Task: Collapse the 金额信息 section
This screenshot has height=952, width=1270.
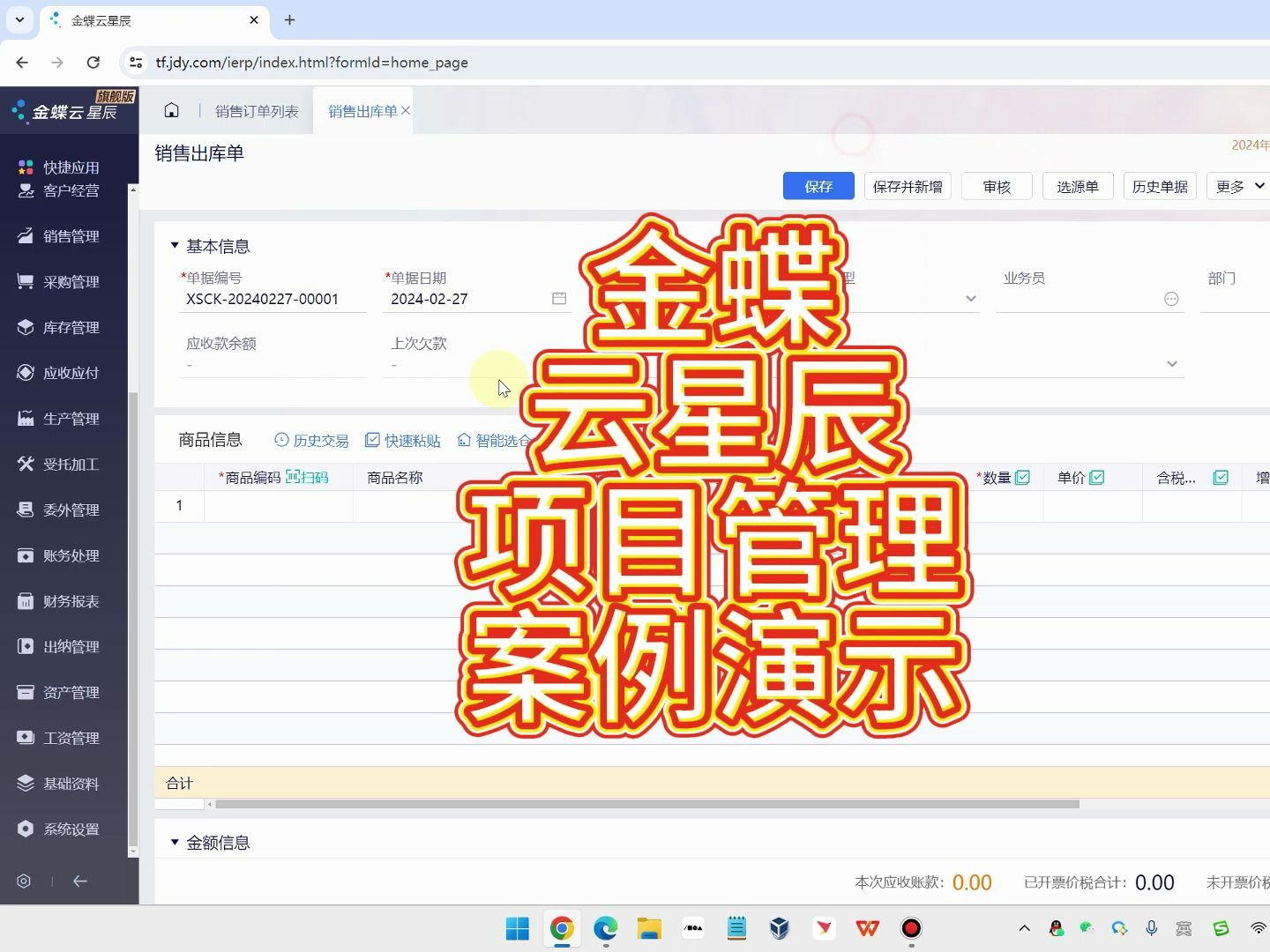Action: click(175, 843)
